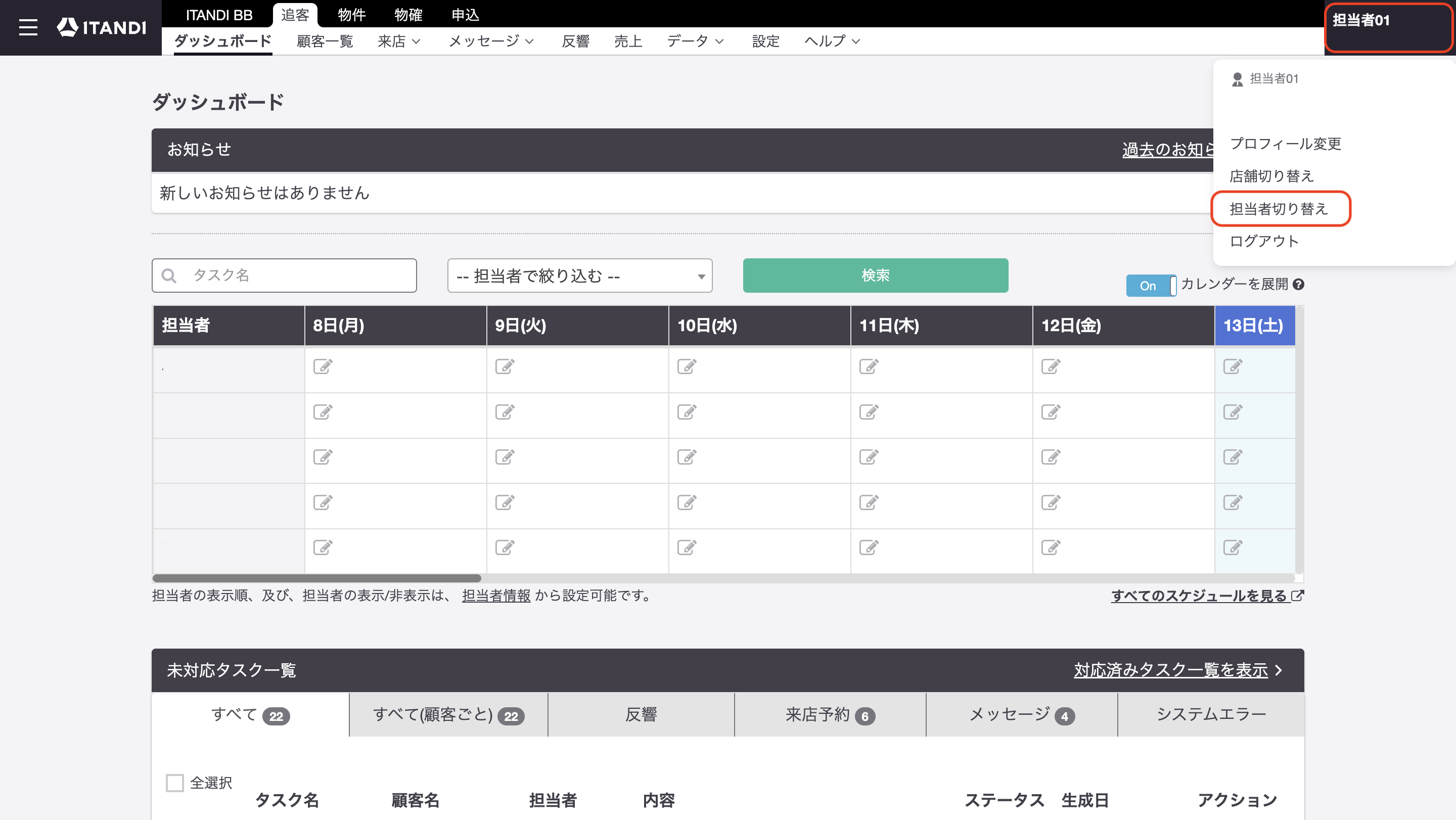Click edit icon in first row under 13日(土)

click(1233, 366)
